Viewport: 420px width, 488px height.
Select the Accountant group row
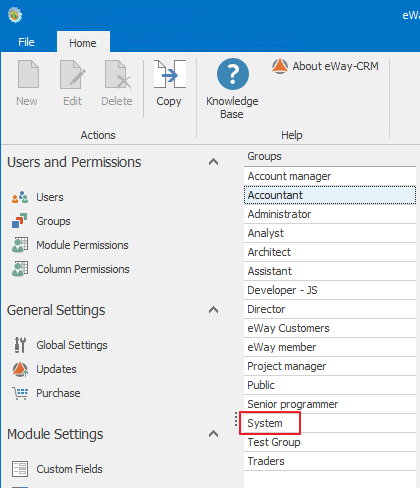click(330, 195)
